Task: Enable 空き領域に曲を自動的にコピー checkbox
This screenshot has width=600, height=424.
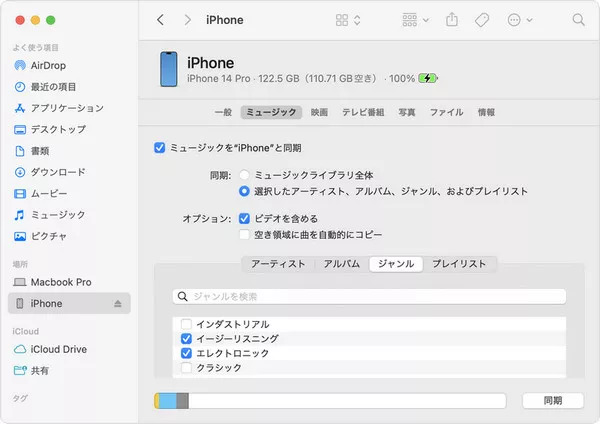Action: (x=244, y=234)
